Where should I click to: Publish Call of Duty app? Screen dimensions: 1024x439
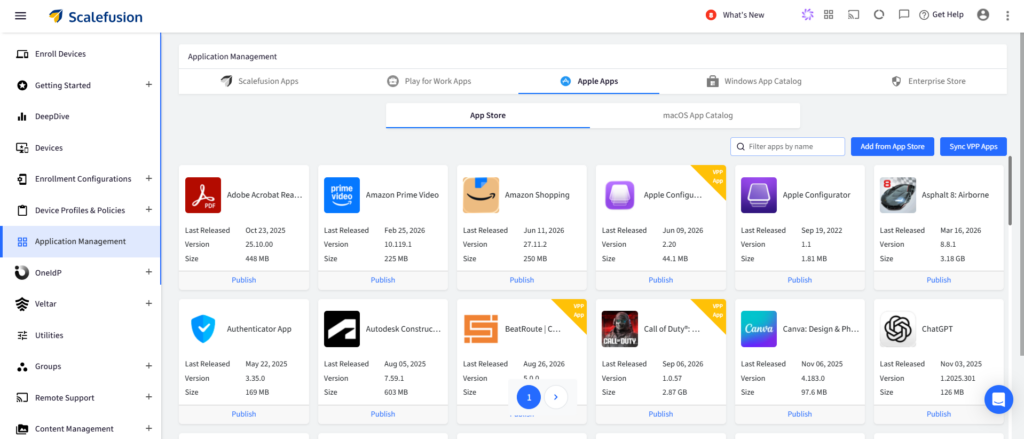661,414
